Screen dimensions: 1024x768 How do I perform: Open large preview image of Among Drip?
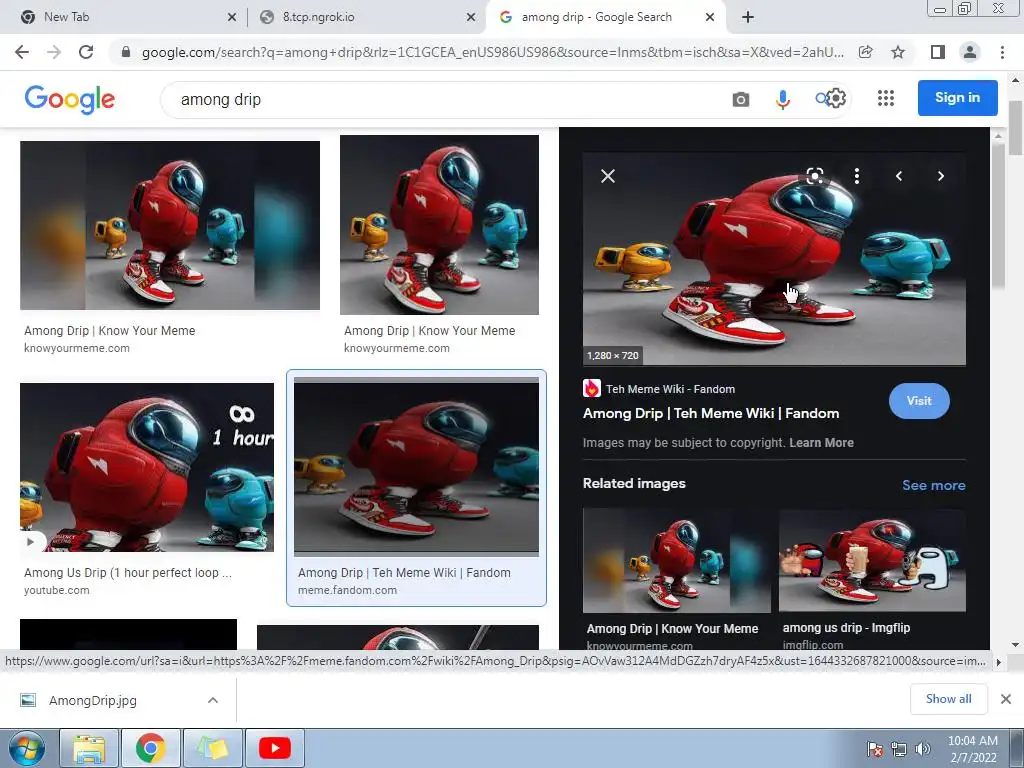pyautogui.click(x=774, y=259)
